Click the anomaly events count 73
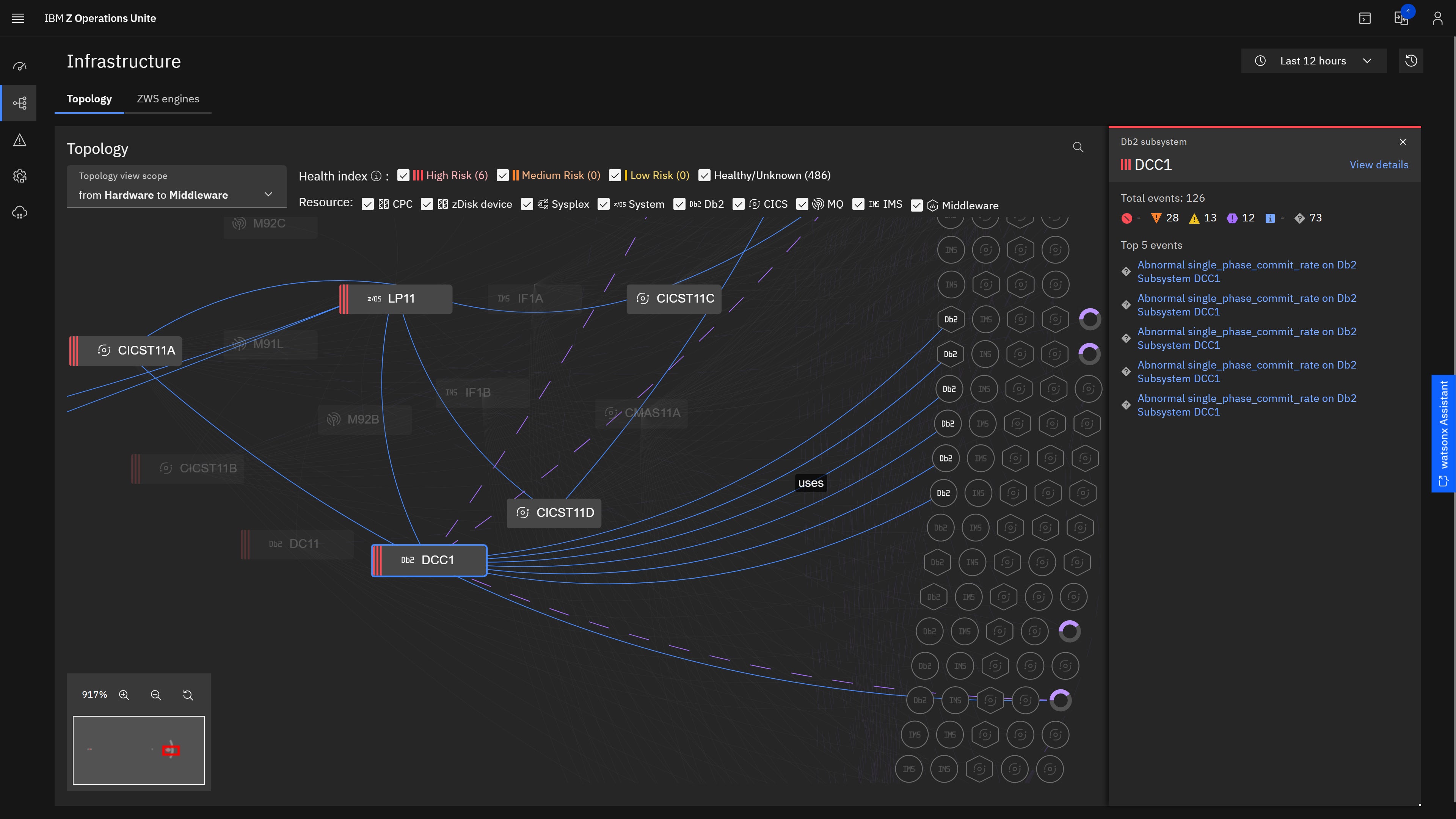1456x819 pixels. pos(1316,218)
